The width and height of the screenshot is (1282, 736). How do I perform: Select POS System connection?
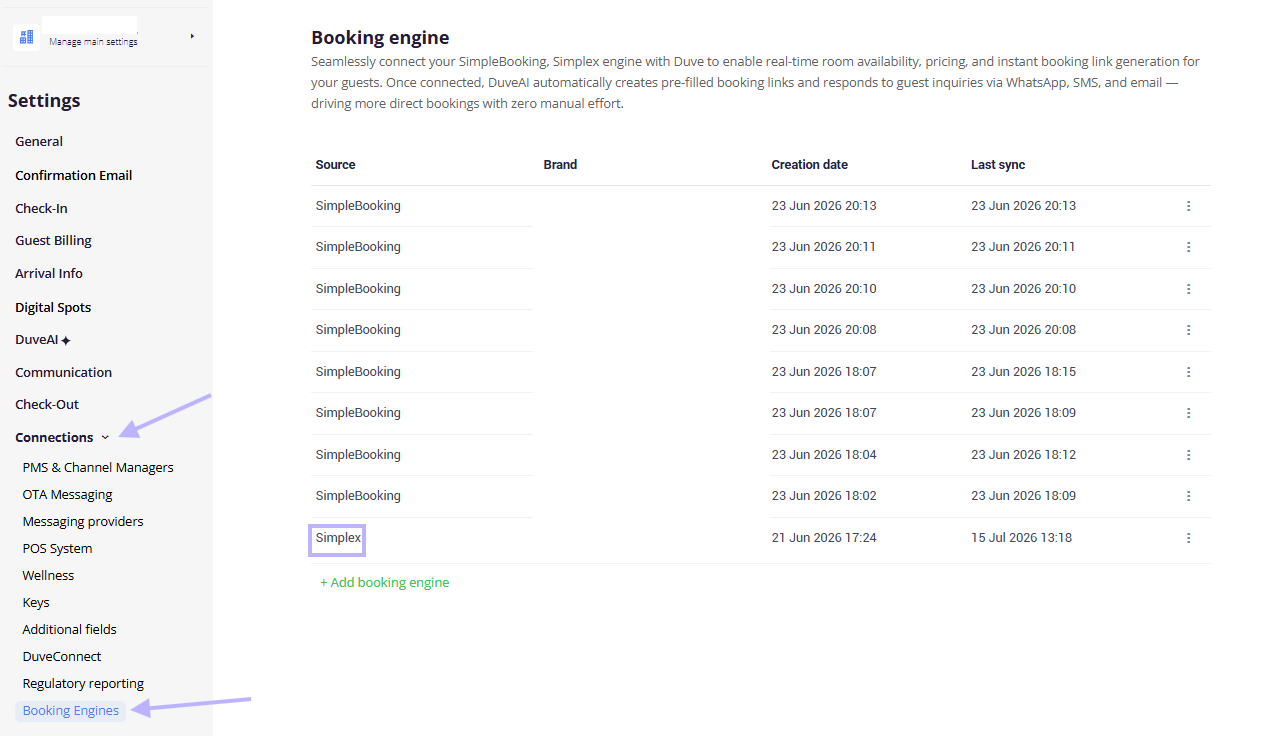tap(57, 548)
